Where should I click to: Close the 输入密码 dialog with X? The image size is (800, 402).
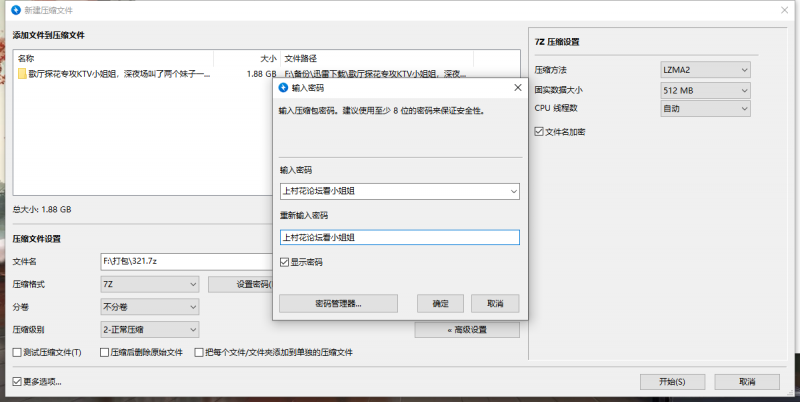517,88
